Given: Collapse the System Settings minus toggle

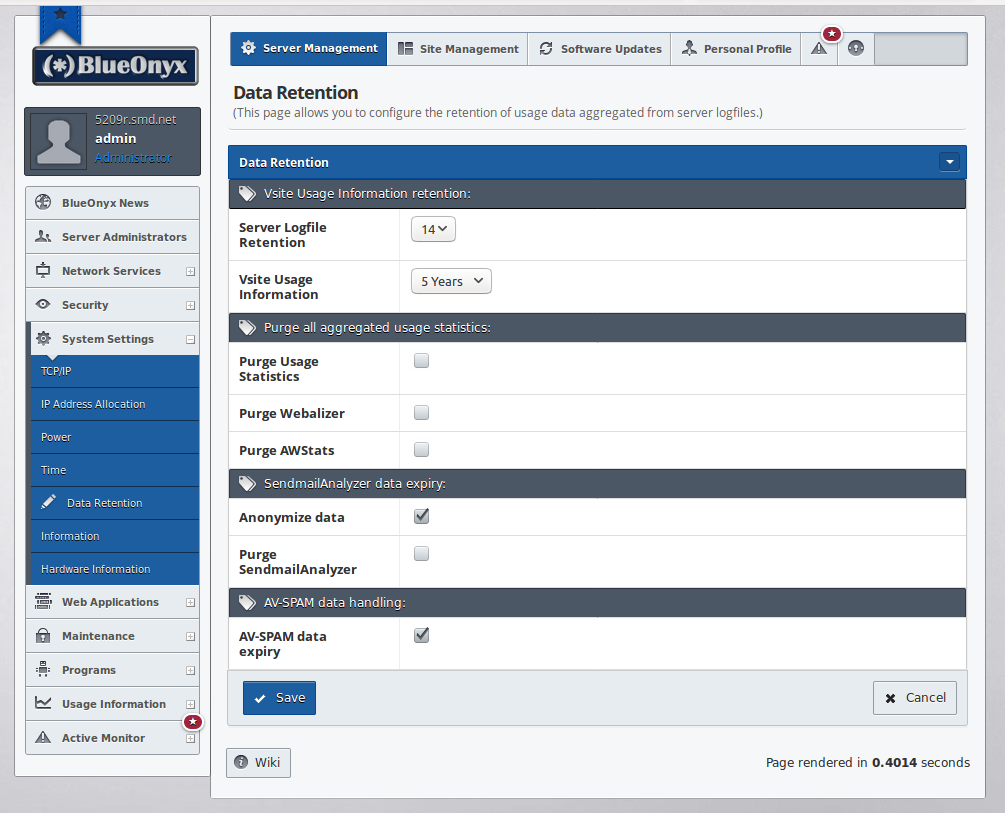Looking at the screenshot, I should [x=190, y=339].
